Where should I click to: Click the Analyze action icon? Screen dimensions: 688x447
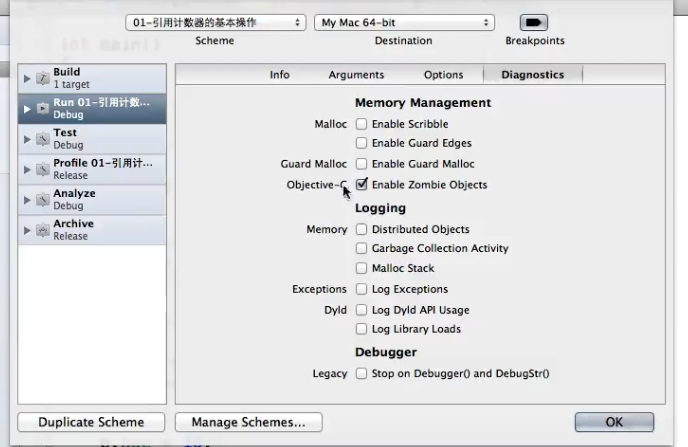tap(43, 200)
